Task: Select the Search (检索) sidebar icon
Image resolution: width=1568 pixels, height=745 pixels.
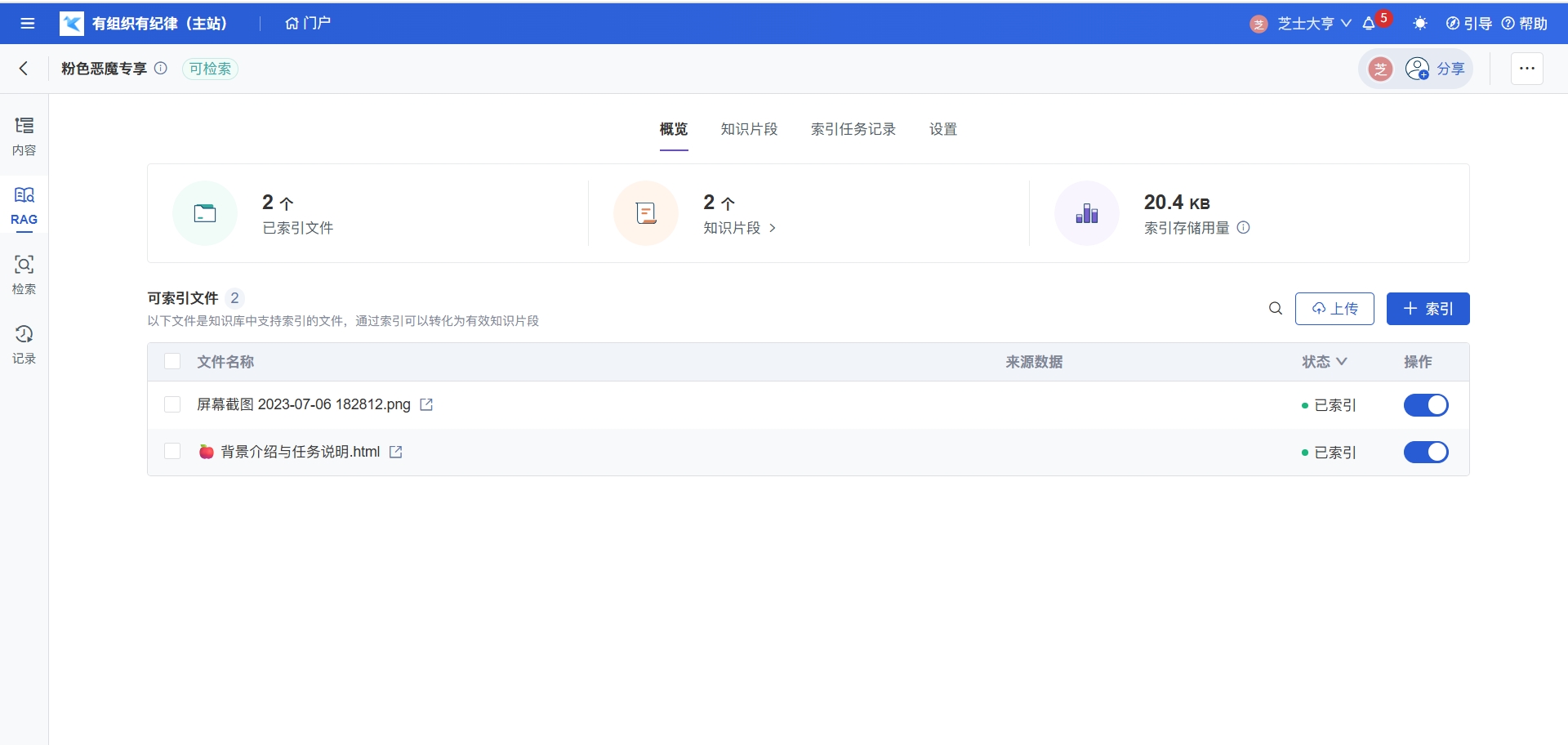Action: pos(24,274)
